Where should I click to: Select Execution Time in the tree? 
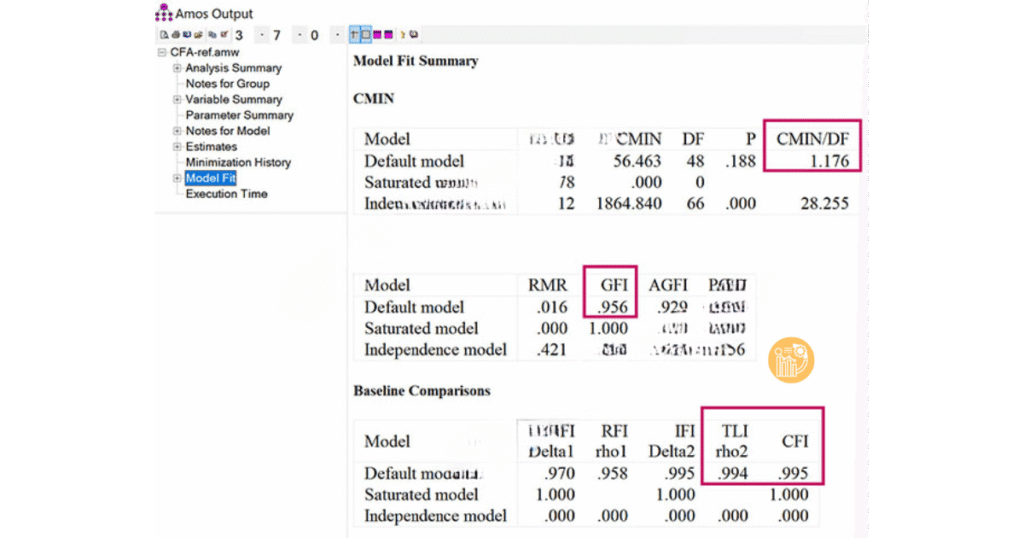pos(226,194)
